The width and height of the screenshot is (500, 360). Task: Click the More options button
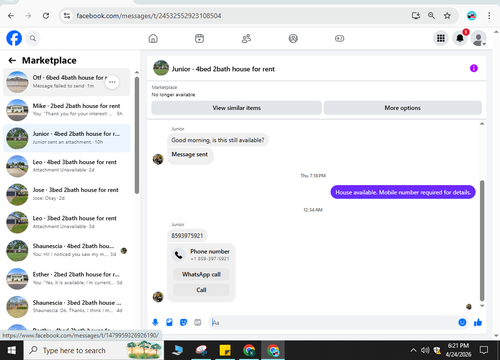pos(402,108)
